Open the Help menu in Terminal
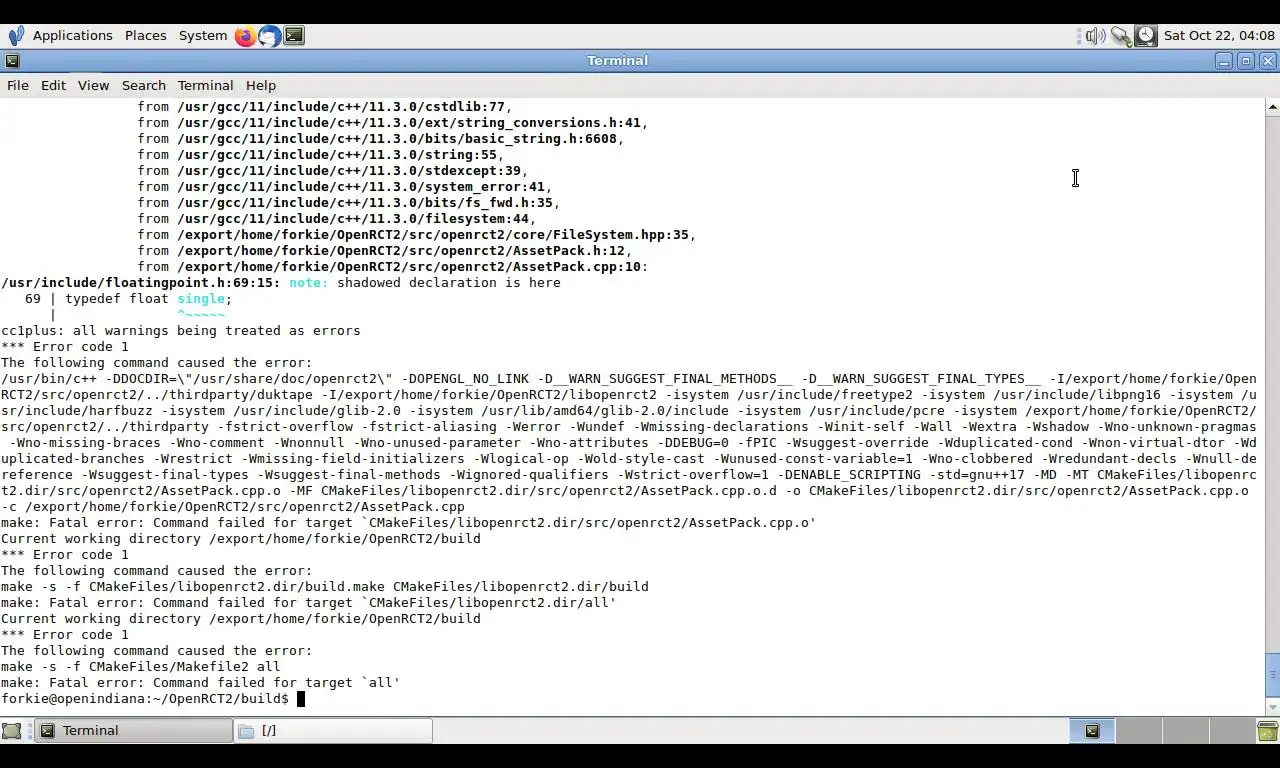The width and height of the screenshot is (1280, 768). tap(260, 86)
